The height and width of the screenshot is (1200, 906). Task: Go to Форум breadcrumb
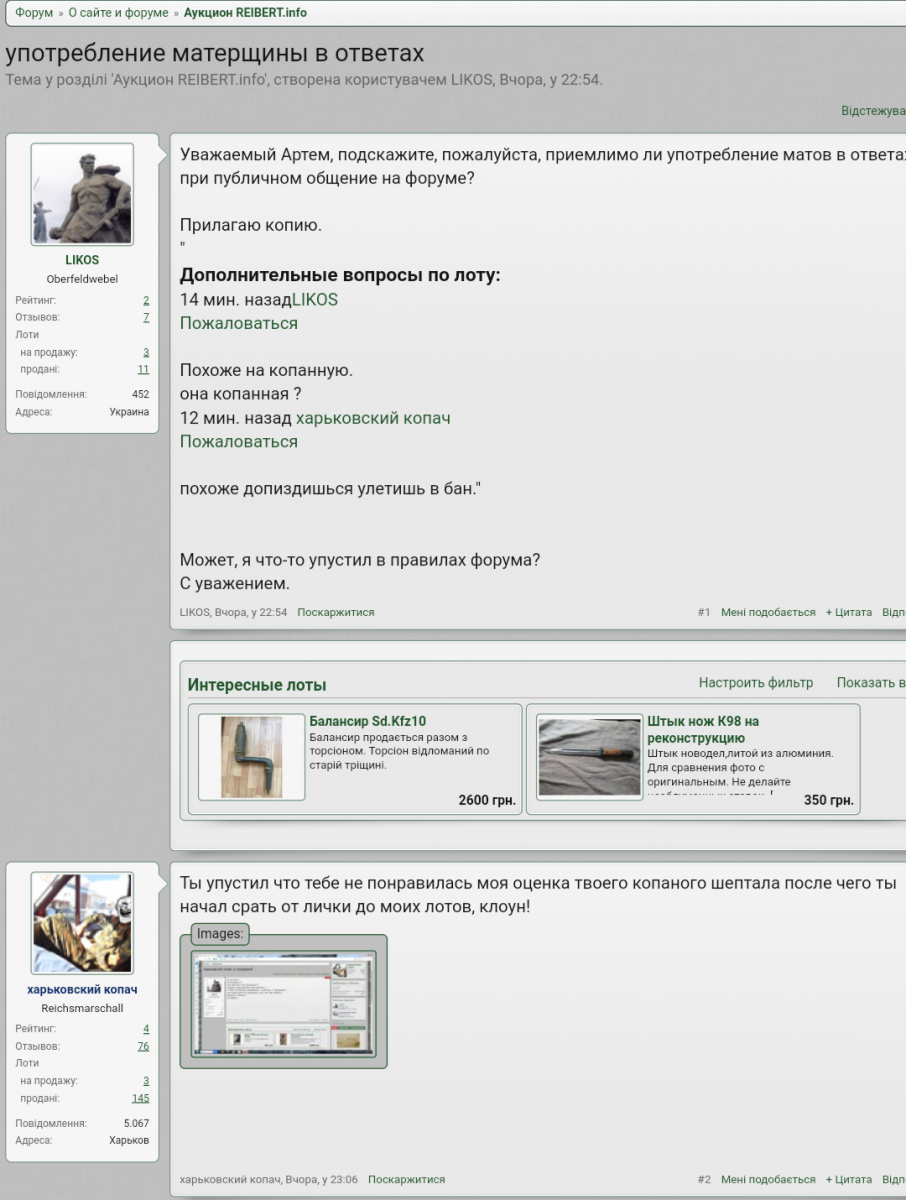point(34,13)
